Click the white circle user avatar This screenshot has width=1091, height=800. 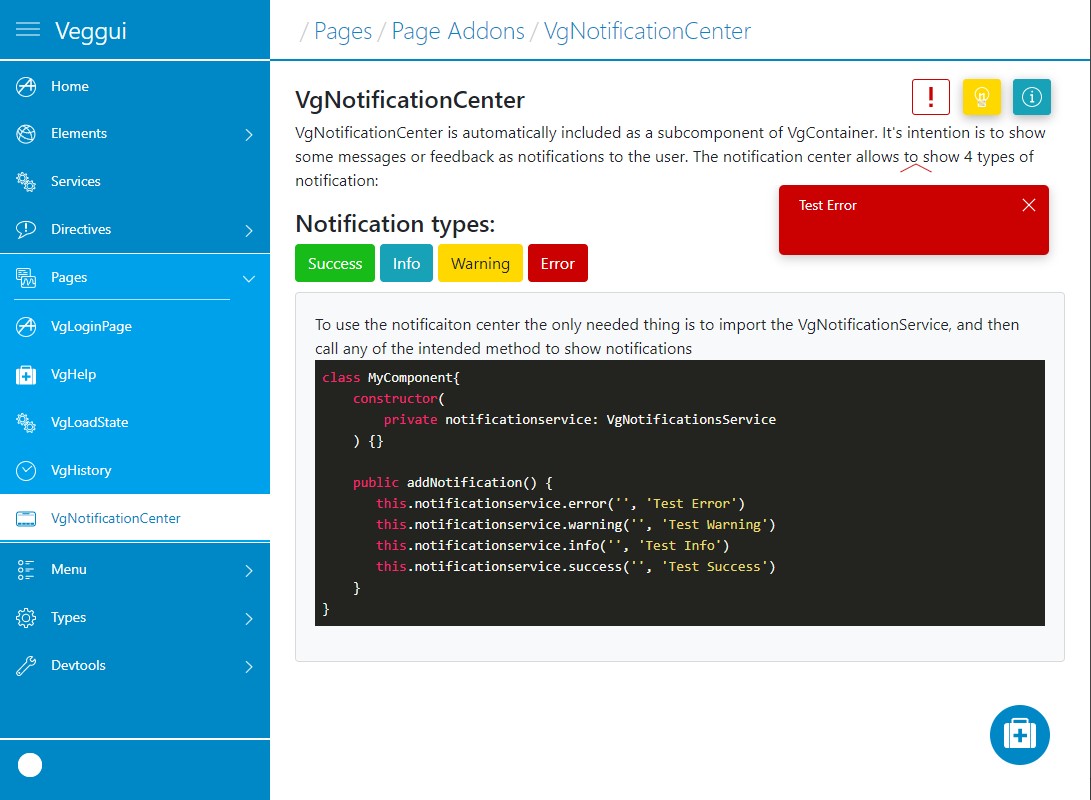point(30,765)
